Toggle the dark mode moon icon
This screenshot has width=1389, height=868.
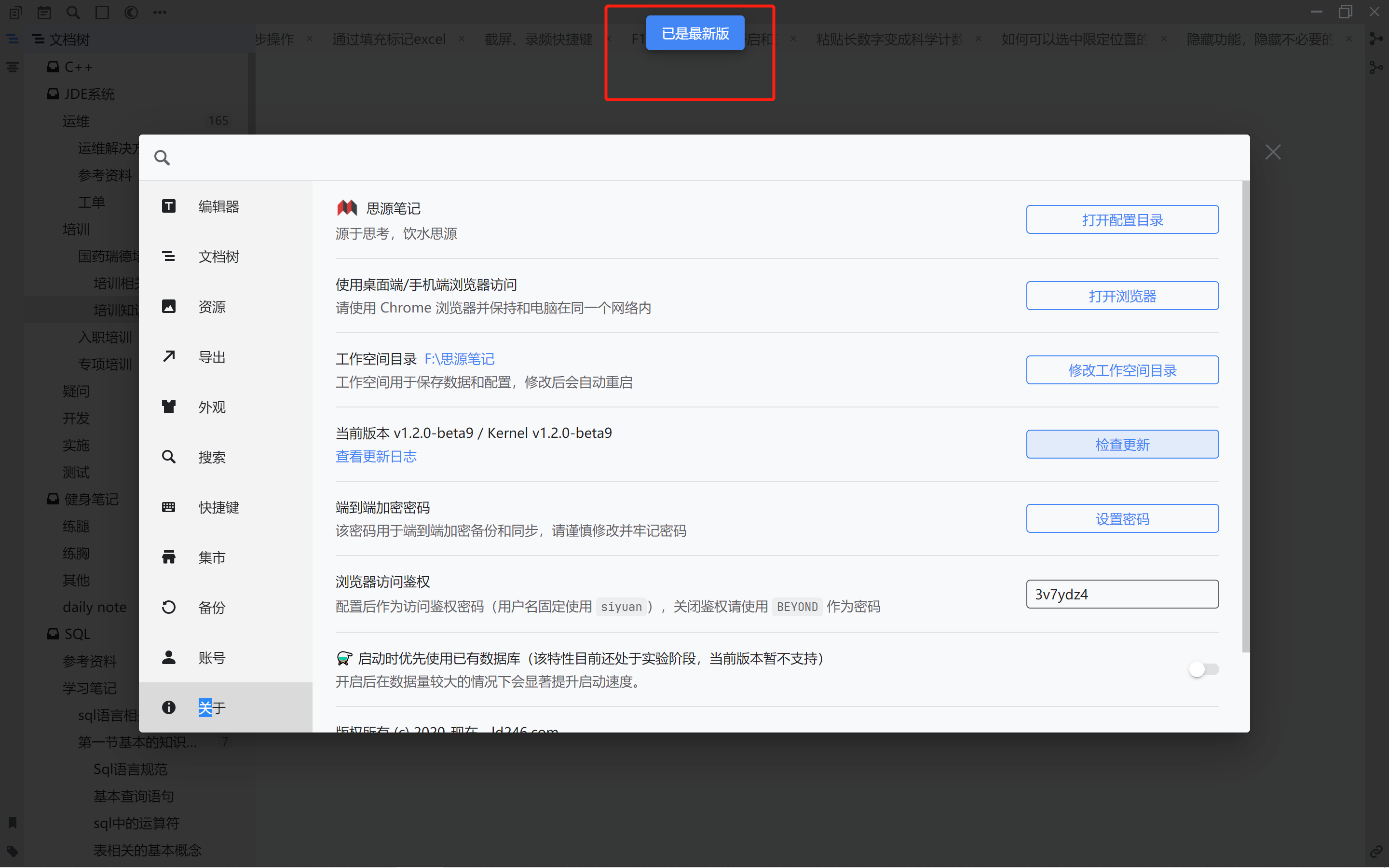coord(131,12)
